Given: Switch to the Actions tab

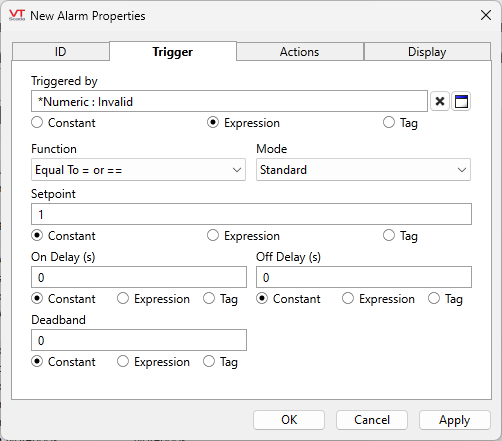Looking at the screenshot, I should [x=300, y=52].
